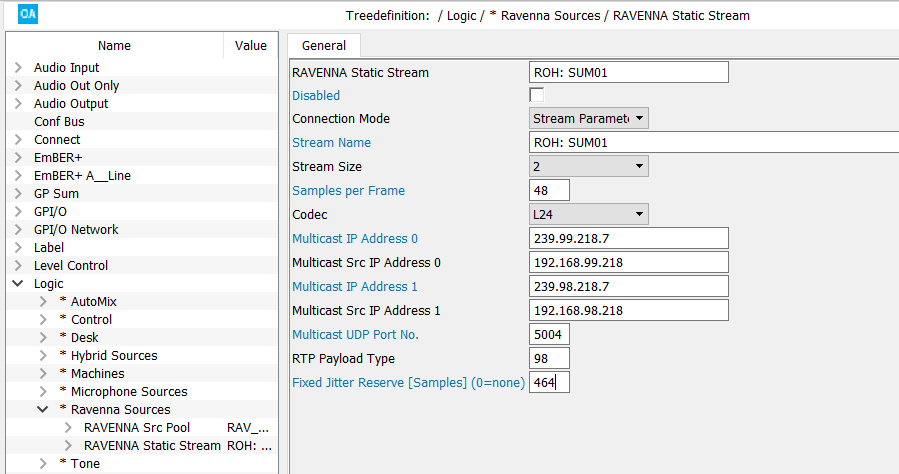Expand the Audio Input tree node
Screen dimensions: 899x474
[x=18, y=68]
